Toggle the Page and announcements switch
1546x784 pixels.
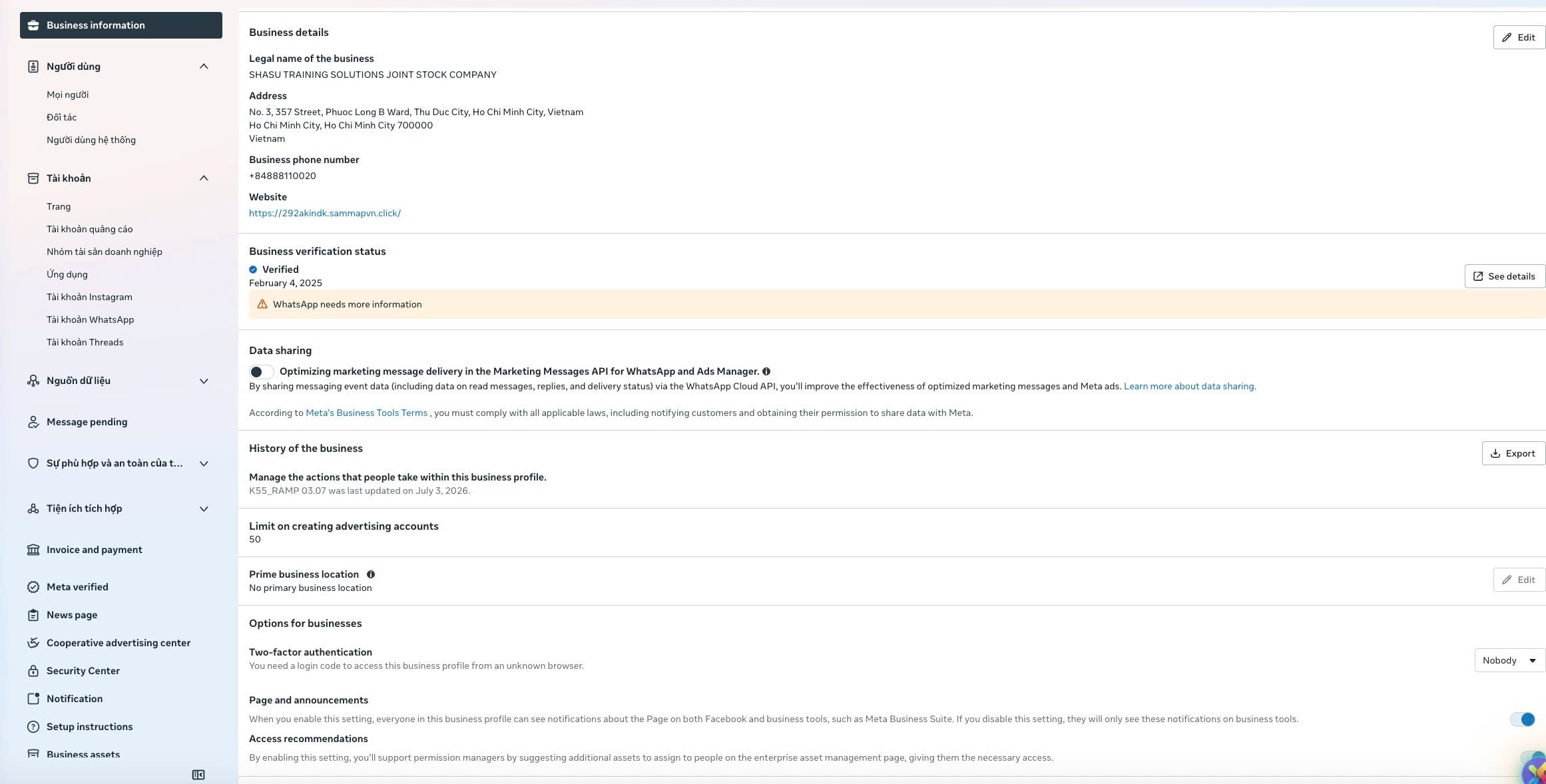pyautogui.click(x=1522, y=719)
